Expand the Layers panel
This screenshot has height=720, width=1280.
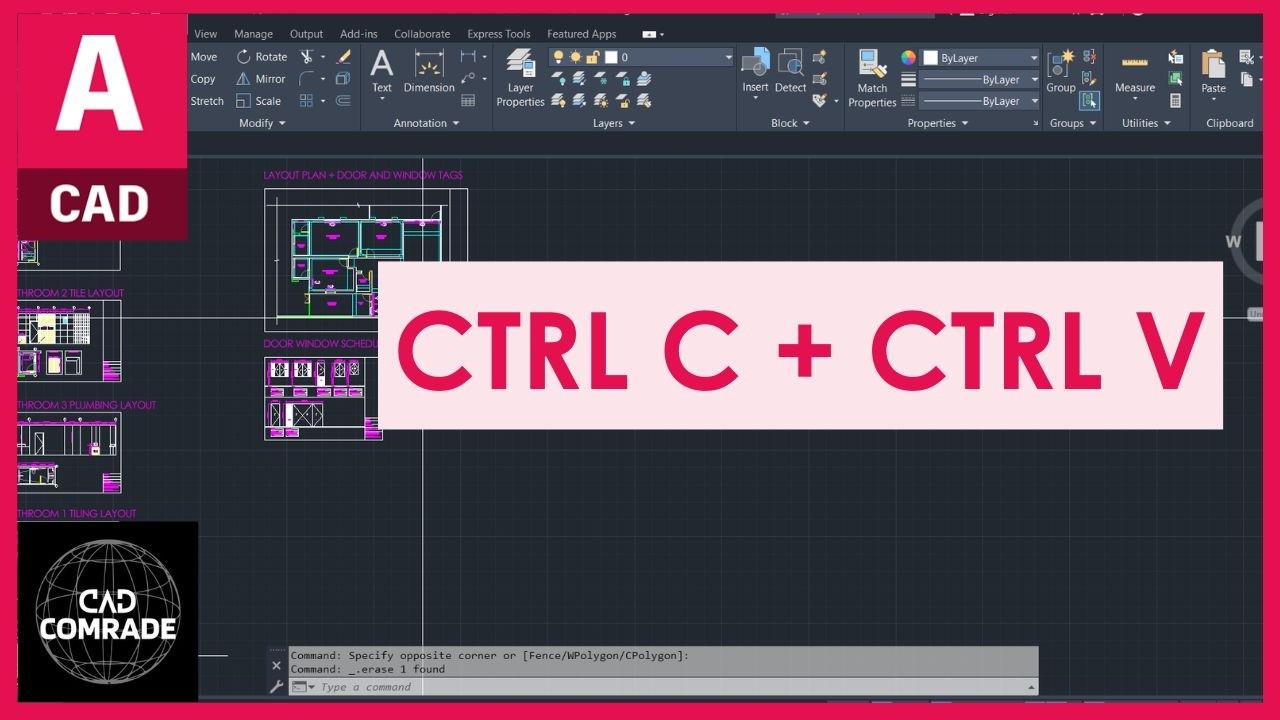point(614,123)
